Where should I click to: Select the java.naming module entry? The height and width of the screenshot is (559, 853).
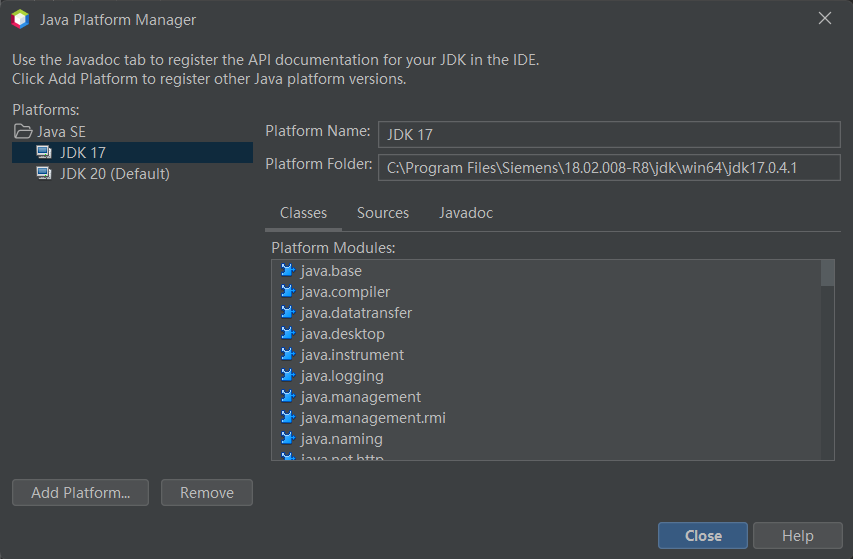coord(341,439)
